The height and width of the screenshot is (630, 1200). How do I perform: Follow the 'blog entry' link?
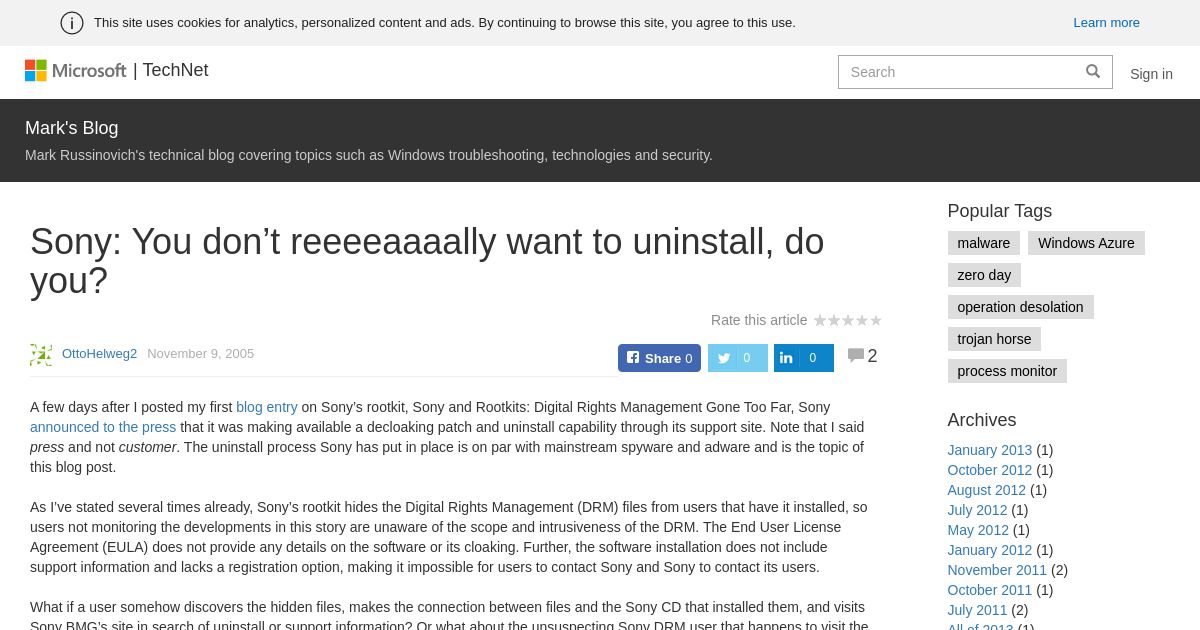pyautogui.click(x=267, y=407)
